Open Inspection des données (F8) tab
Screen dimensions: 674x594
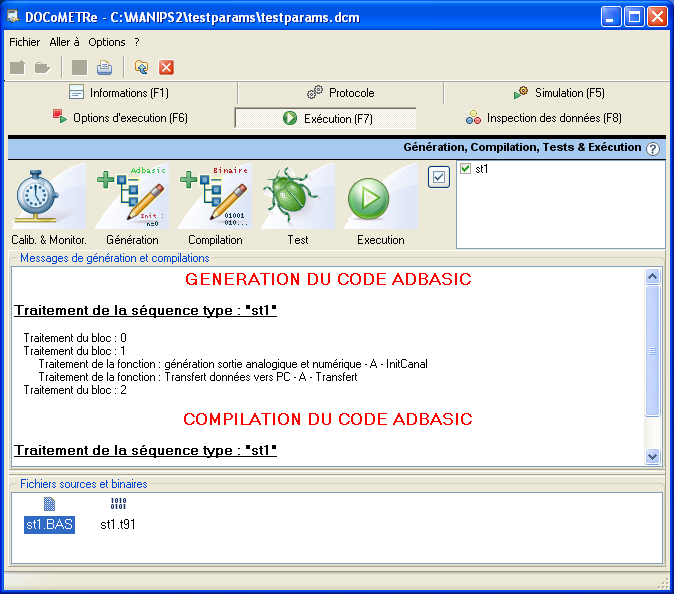(543, 118)
